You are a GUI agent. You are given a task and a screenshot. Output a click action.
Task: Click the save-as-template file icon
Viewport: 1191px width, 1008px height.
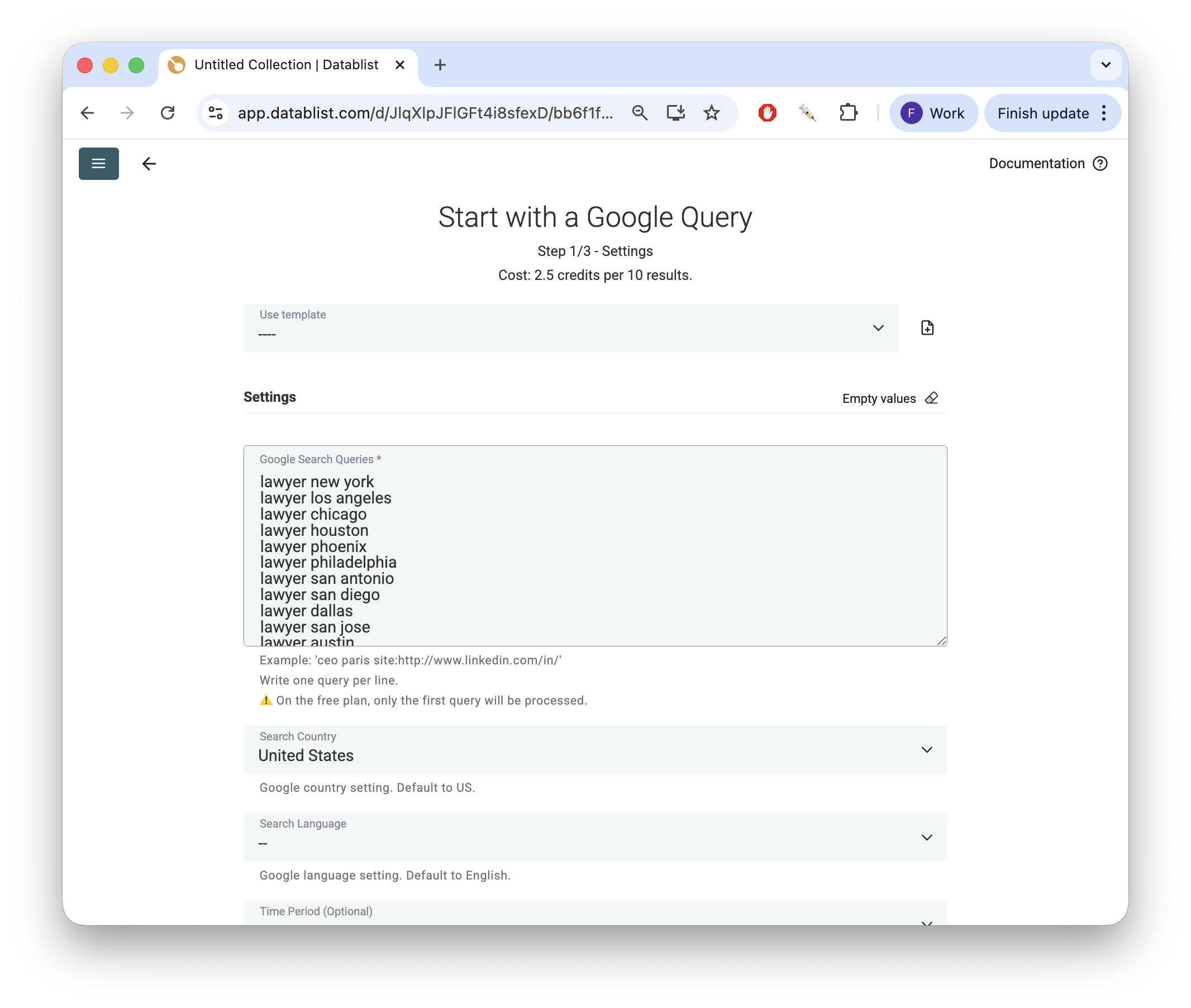pyautogui.click(x=927, y=327)
